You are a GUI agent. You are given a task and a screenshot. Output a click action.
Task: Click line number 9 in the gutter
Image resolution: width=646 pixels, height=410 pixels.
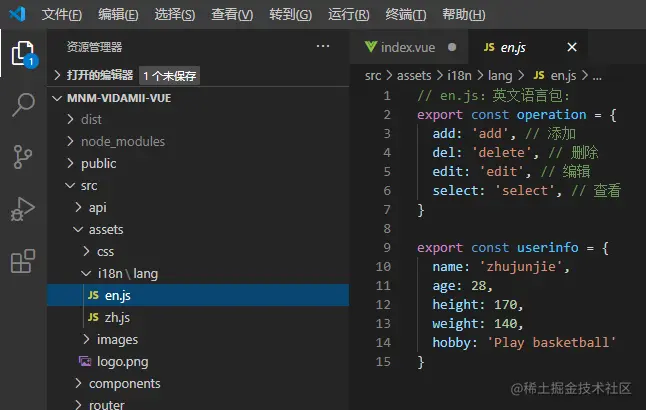(386, 248)
